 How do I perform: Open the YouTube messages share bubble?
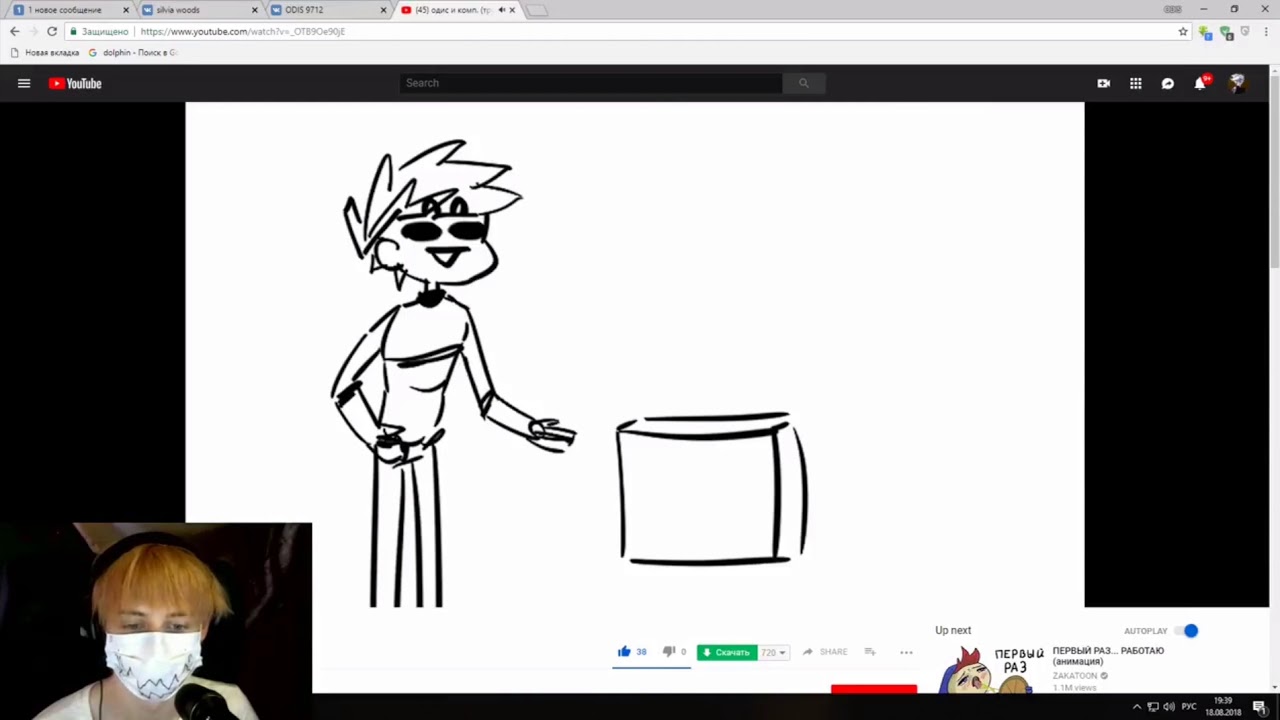[1167, 83]
